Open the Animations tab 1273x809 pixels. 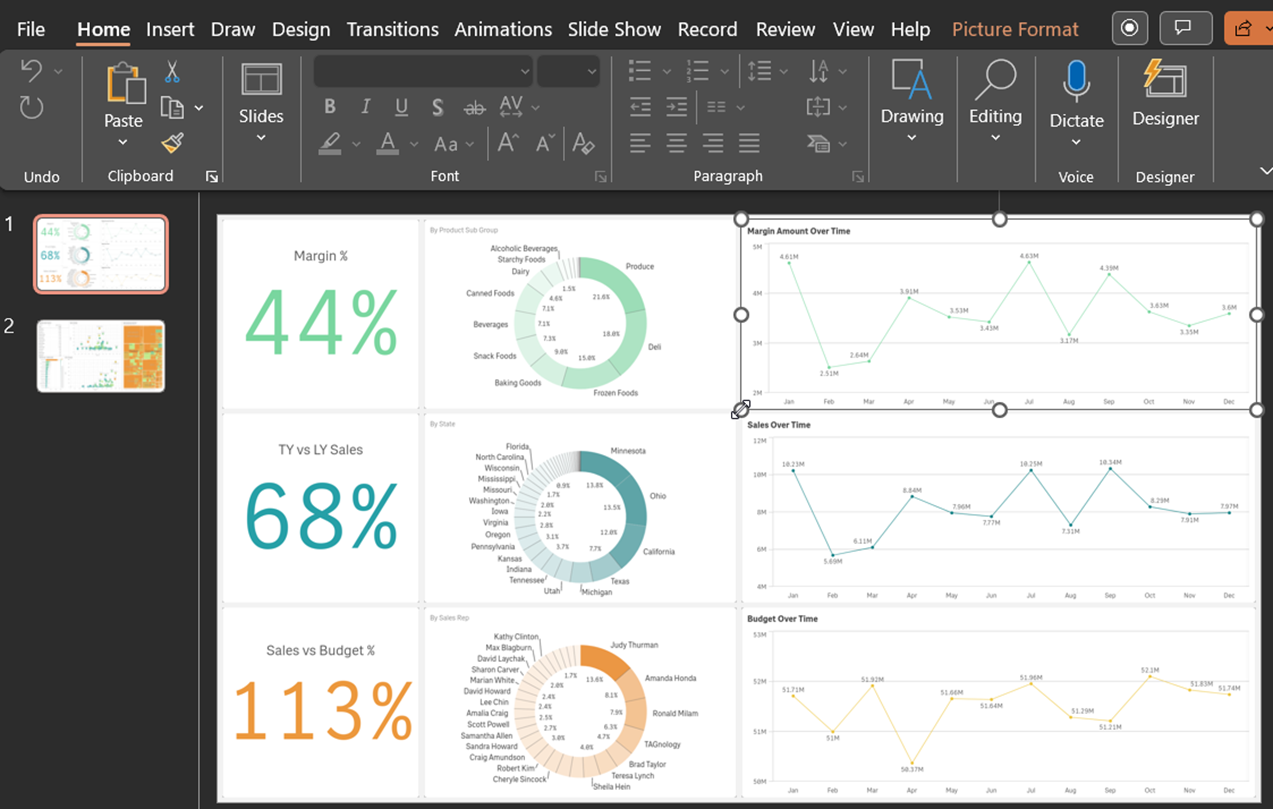503,29
